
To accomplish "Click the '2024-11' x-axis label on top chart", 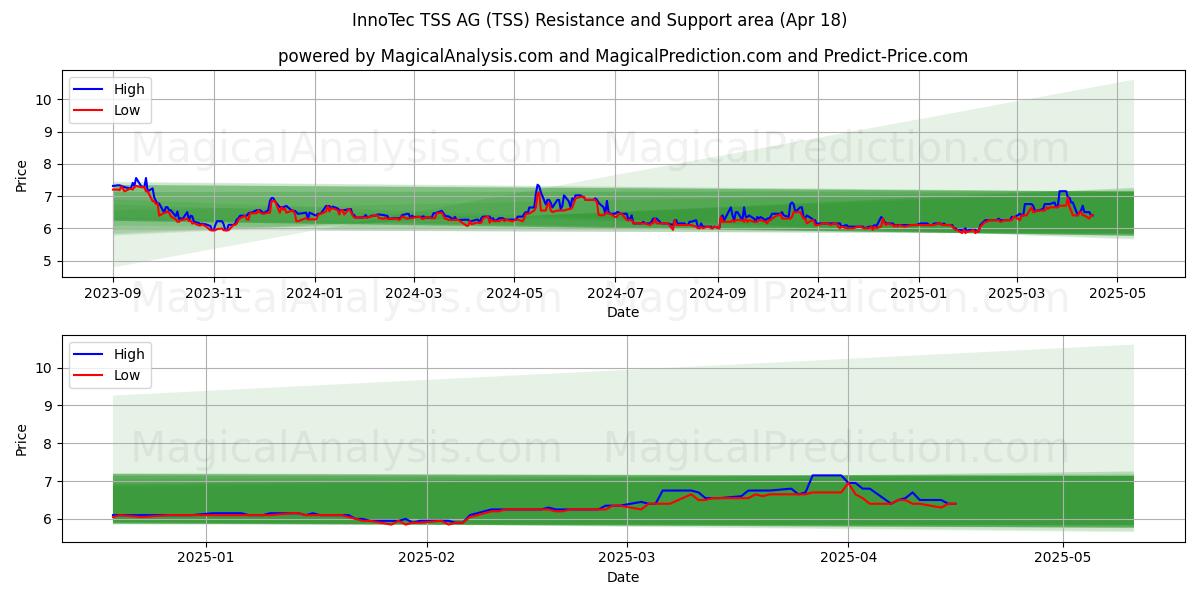I will [817, 293].
